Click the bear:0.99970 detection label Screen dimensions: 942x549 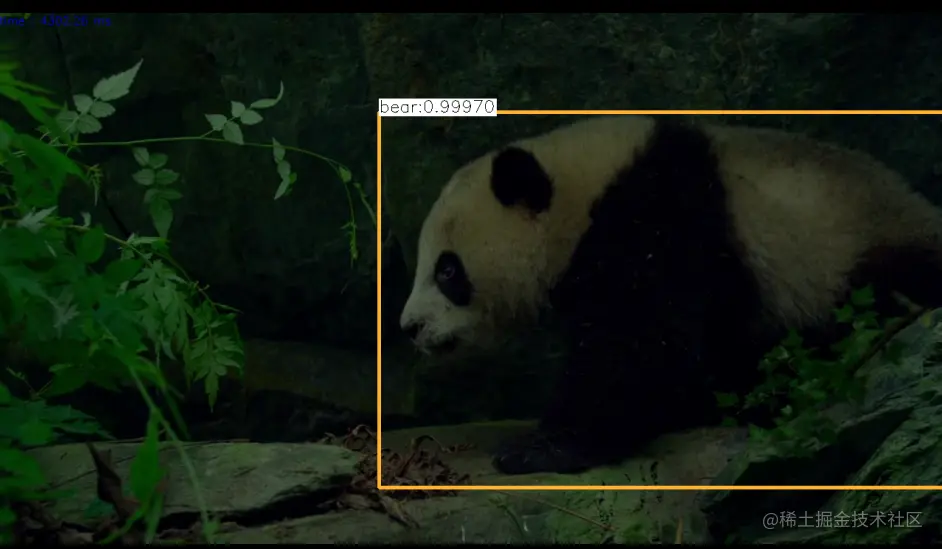click(x=437, y=106)
